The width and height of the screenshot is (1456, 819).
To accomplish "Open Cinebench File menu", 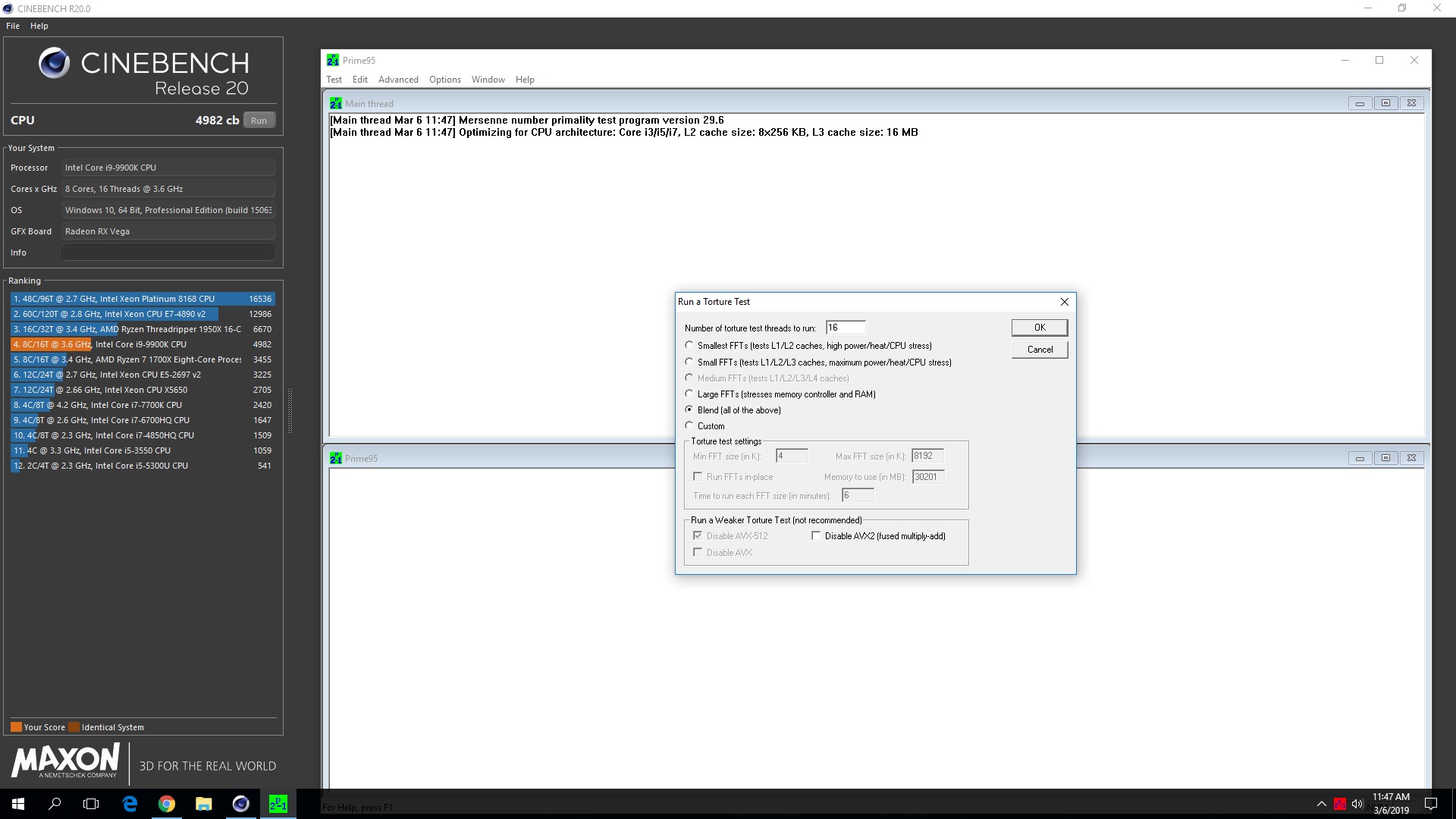I will [x=13, y=26].
